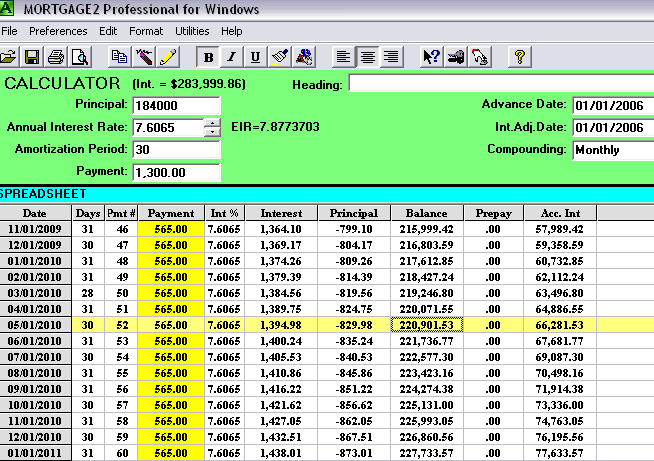Screen dimensions: 654x461
Task: Click the Print icon in toolbar
Action: (x=57, y=57)
